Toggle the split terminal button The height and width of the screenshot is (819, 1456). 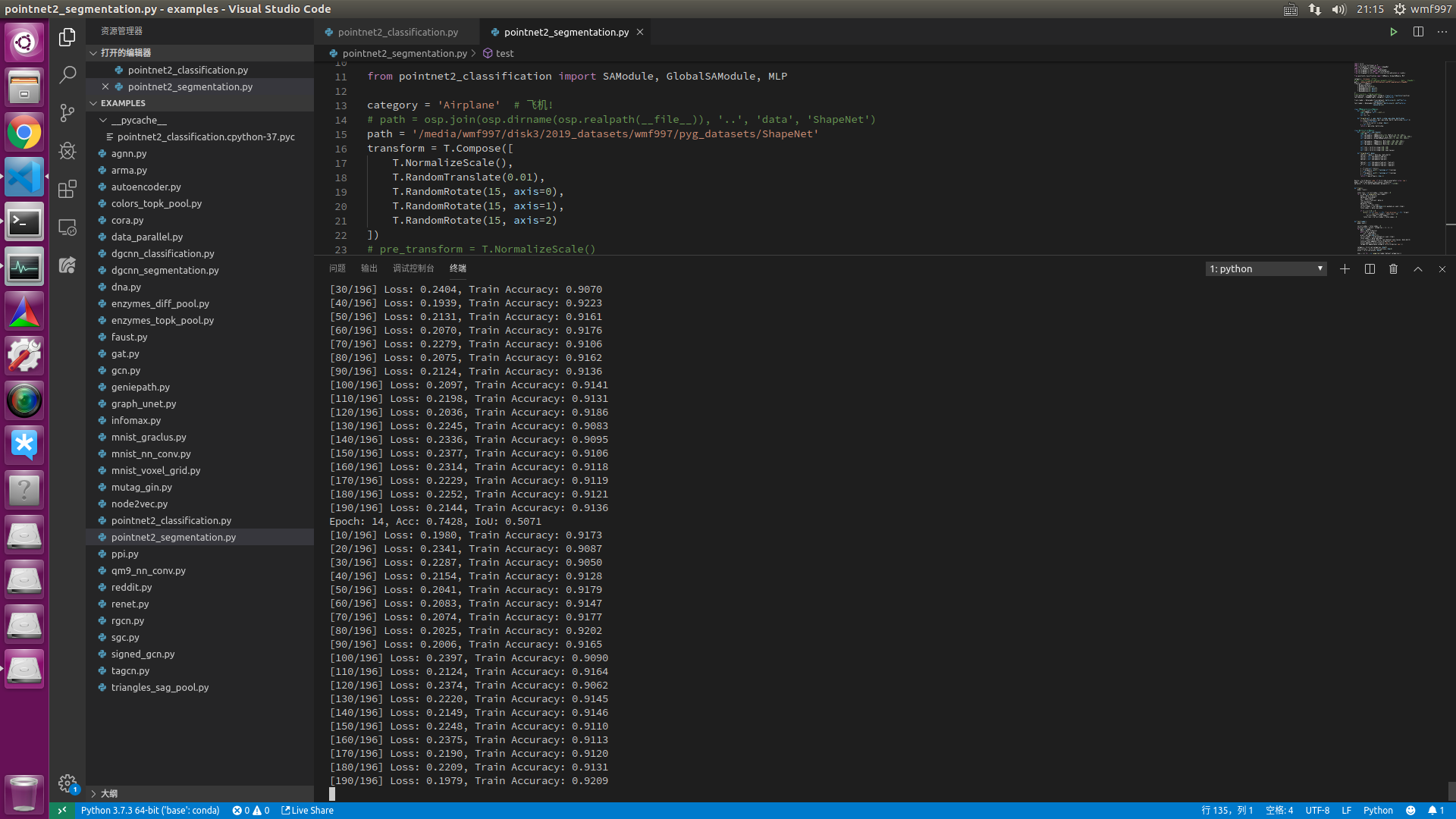1370,269
